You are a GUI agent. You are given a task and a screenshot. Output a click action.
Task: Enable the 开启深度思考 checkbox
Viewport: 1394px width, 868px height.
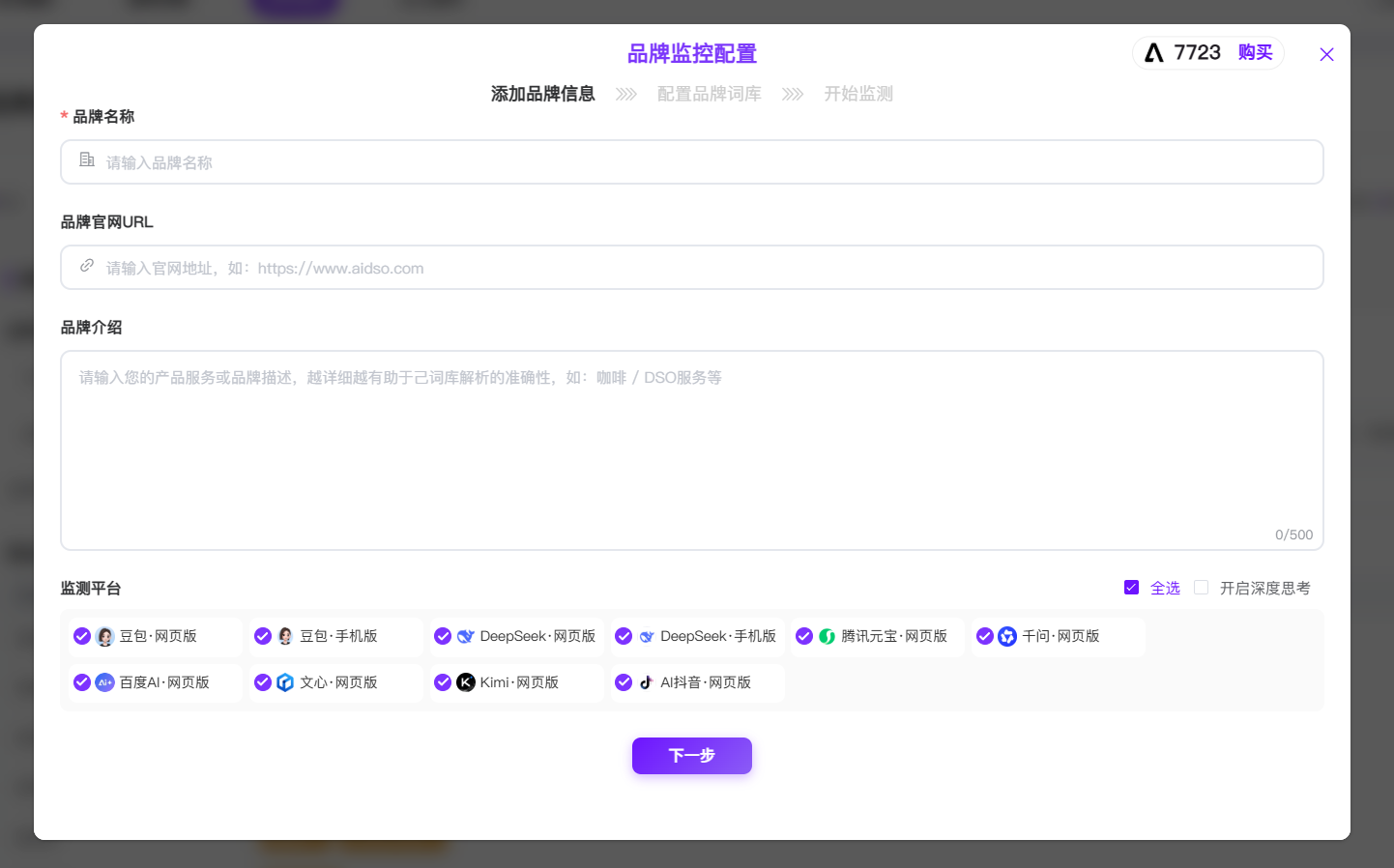pyautogui.click(x=1202, y=588)
